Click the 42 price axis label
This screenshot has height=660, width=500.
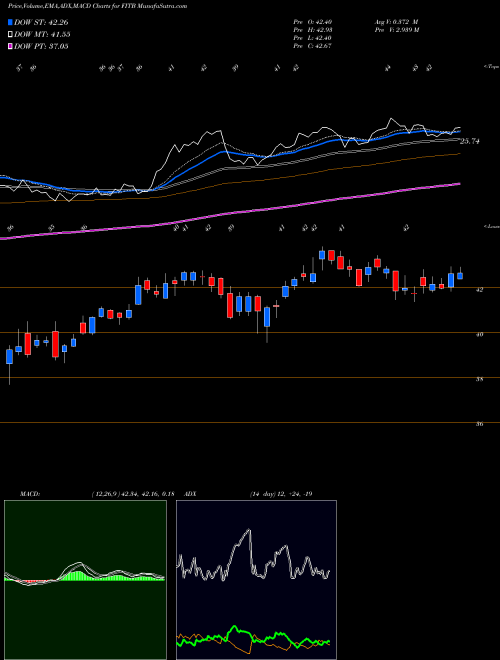[x=480, y=290]
